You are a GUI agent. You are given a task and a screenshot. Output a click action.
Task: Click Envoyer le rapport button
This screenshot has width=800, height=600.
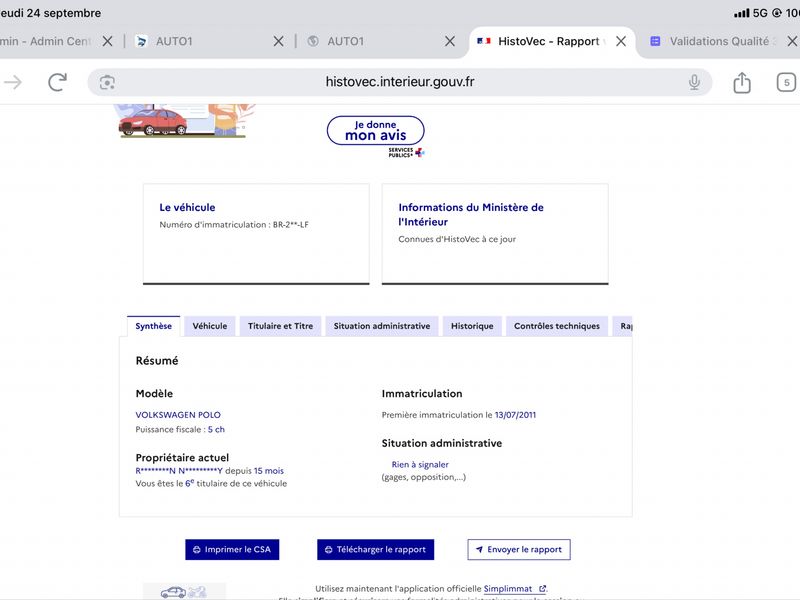(519, 549)
